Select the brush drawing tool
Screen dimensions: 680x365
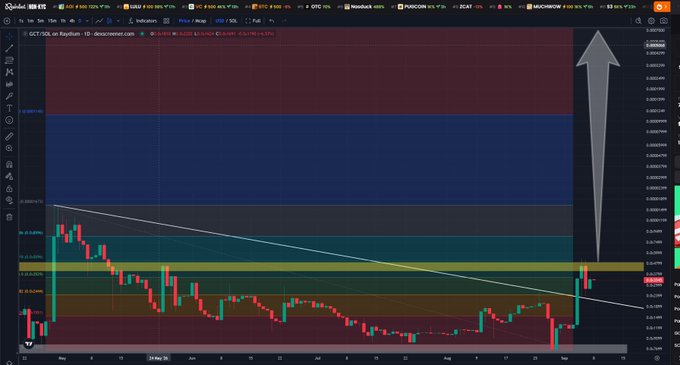[x=9, y=96]
